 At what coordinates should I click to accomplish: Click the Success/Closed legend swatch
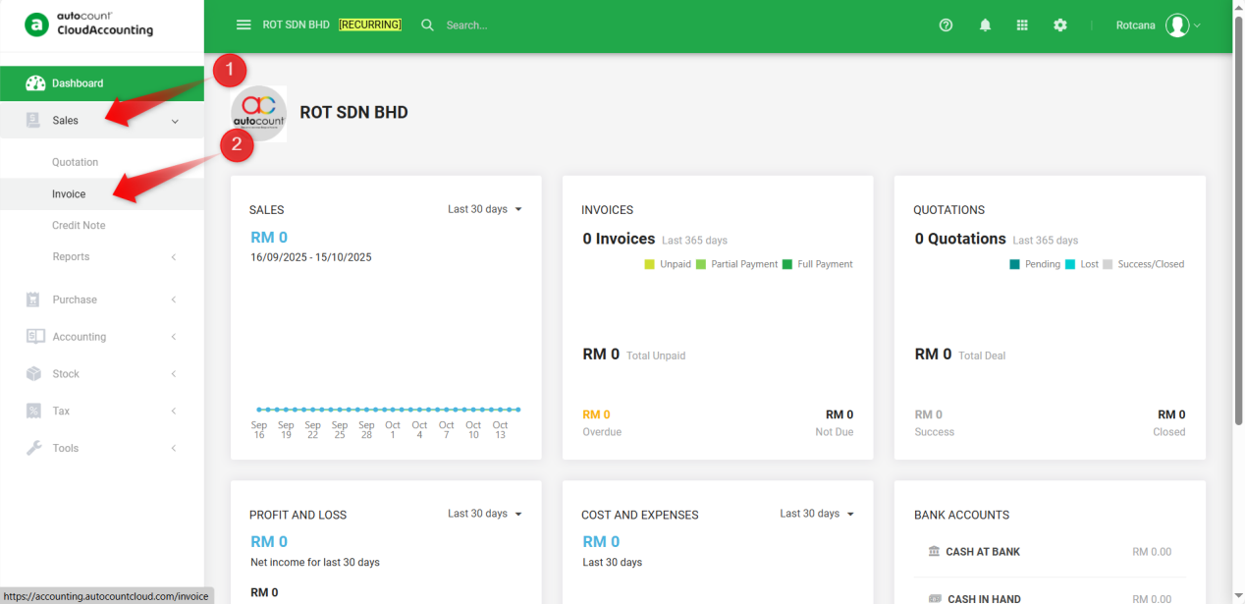coord(1107,264)
